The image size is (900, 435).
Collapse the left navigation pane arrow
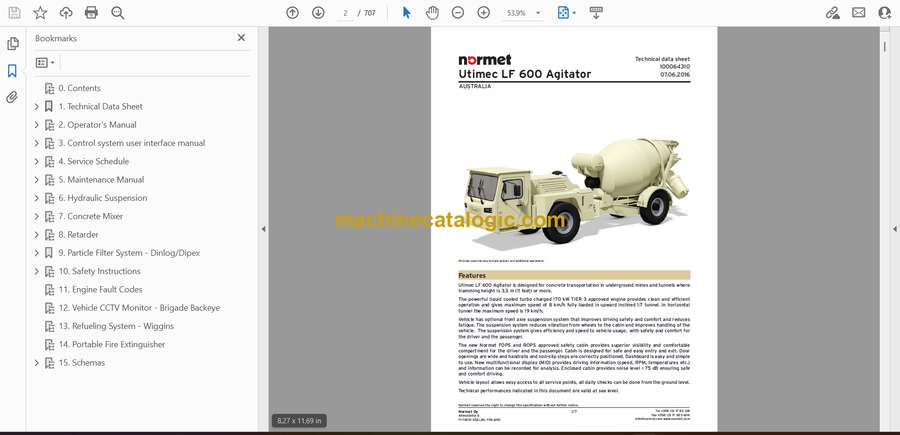coord(263,229)
